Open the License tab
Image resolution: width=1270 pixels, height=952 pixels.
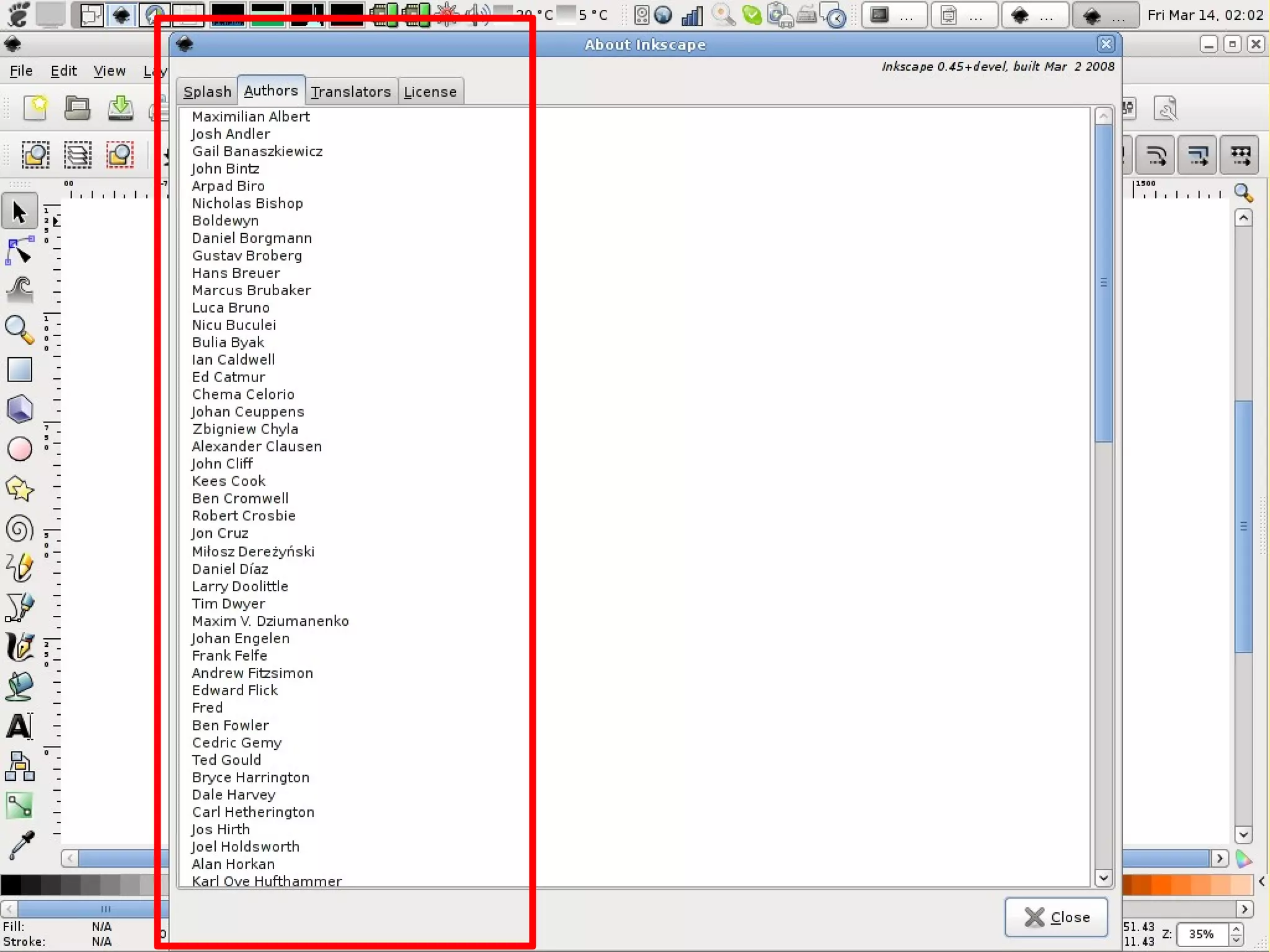tap(430, 92)
